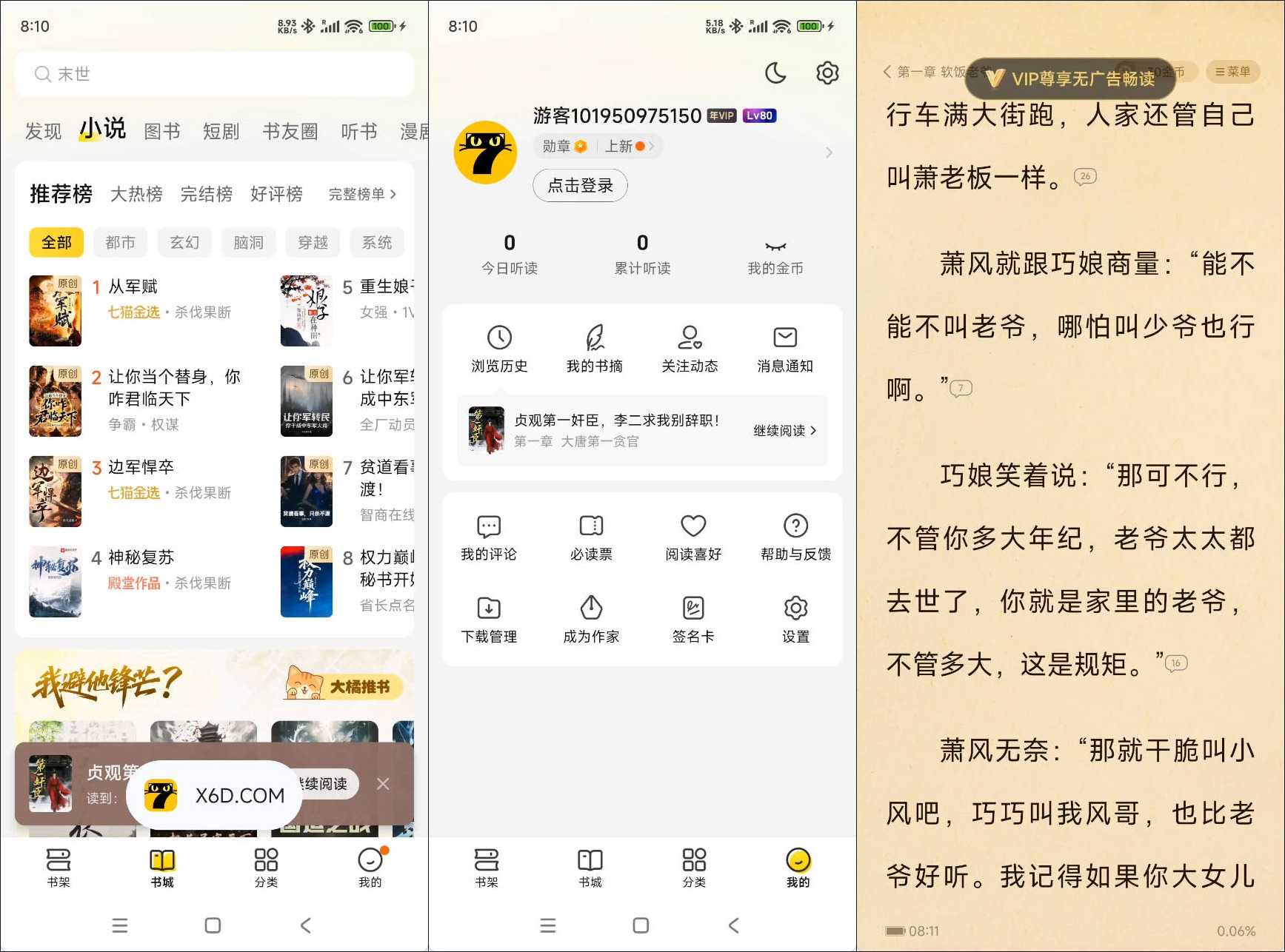Viewport: 1285px width, 952px height.
Task: Expand profile details chevron beside username
Action: pos(829,152)
